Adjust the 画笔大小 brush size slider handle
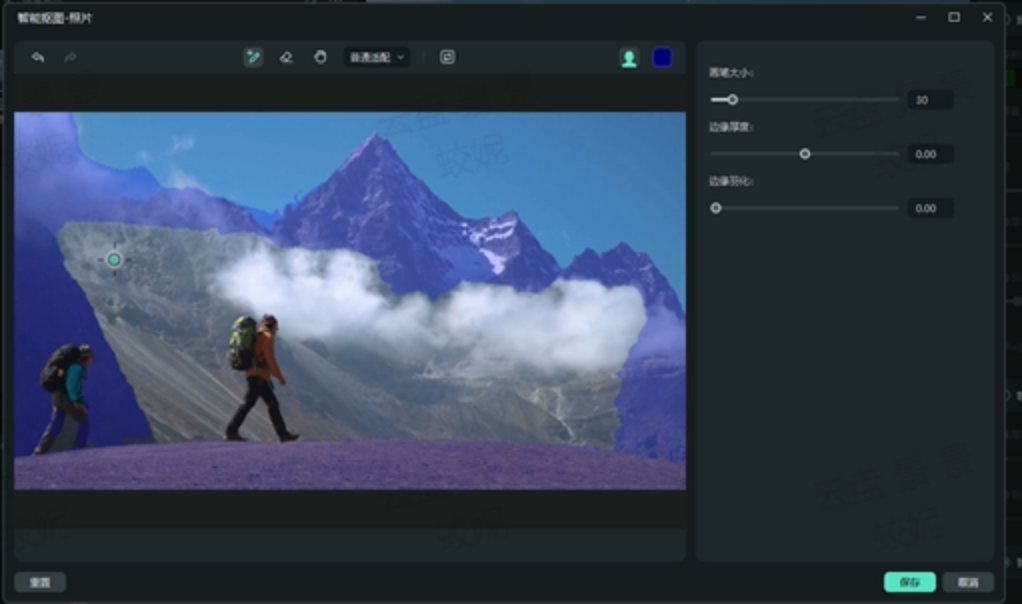 (x=733, y=100)
